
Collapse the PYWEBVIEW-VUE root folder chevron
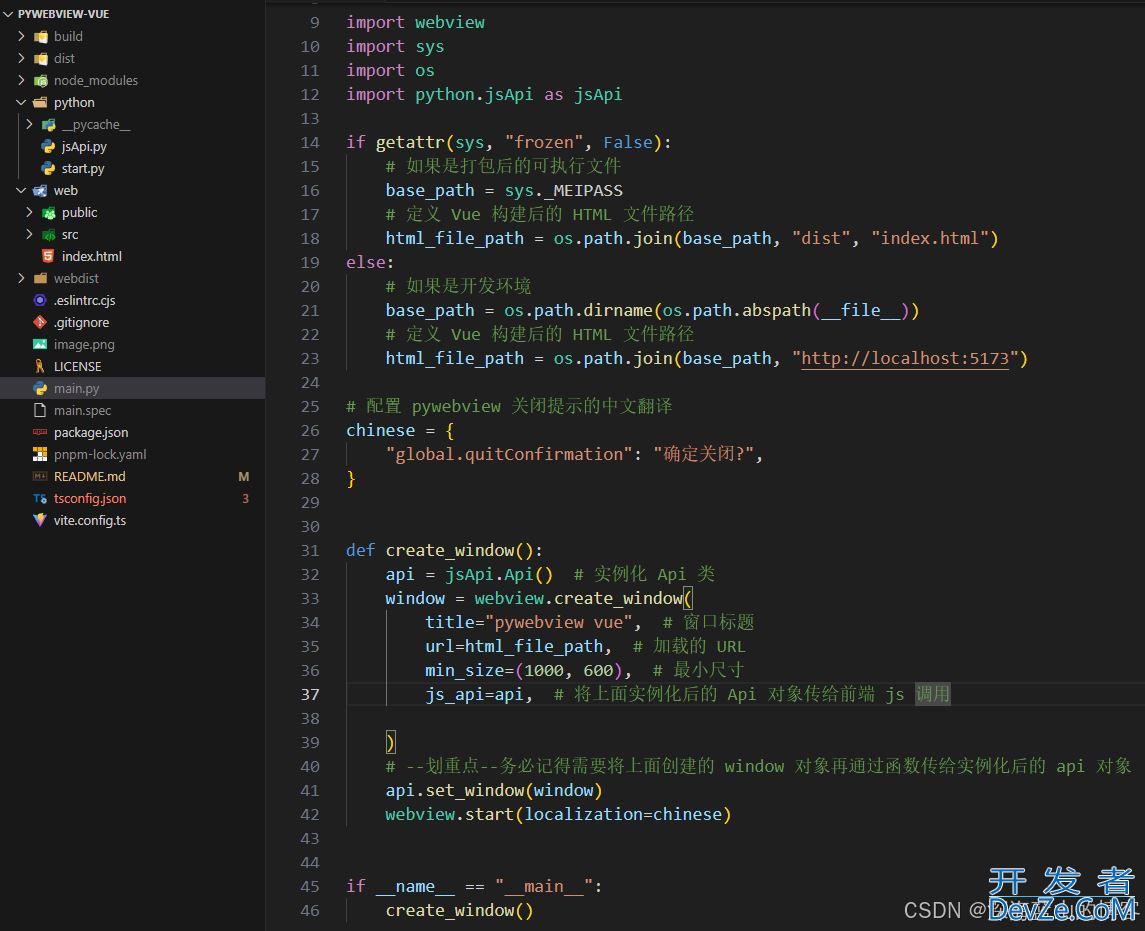[8, 14]
